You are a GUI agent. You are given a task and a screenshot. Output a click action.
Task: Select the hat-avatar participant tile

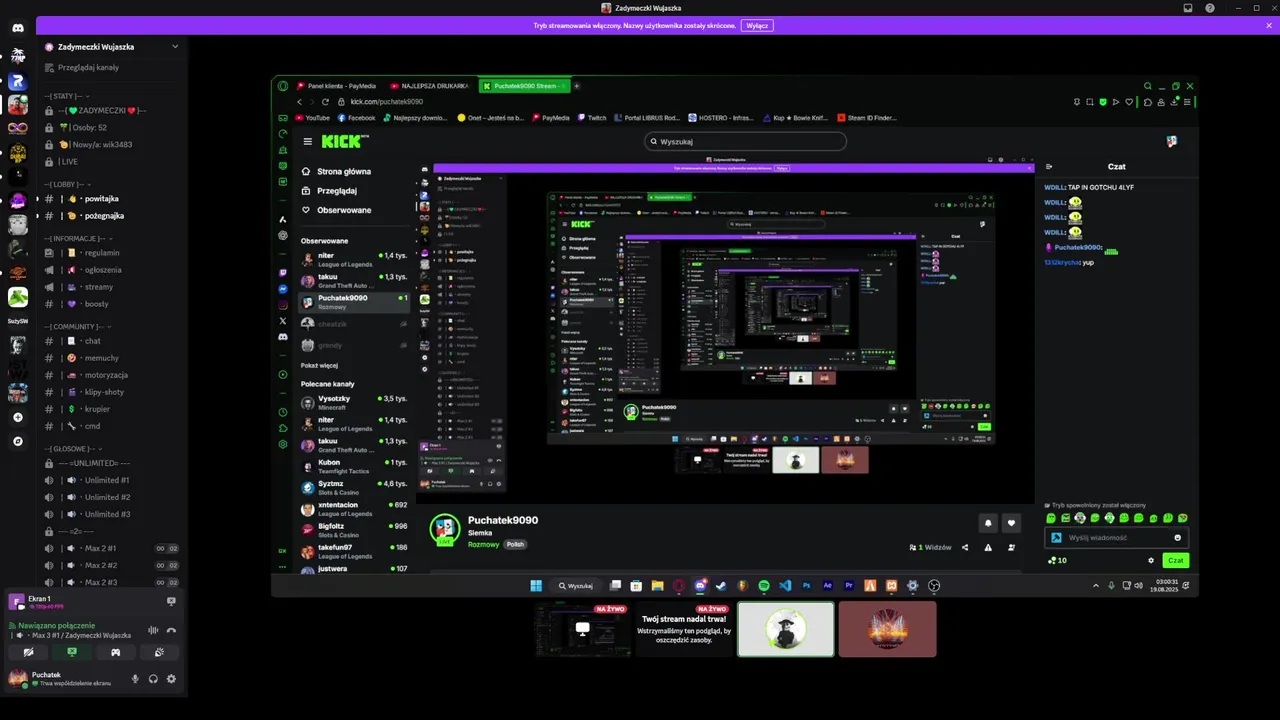(785, 629)
